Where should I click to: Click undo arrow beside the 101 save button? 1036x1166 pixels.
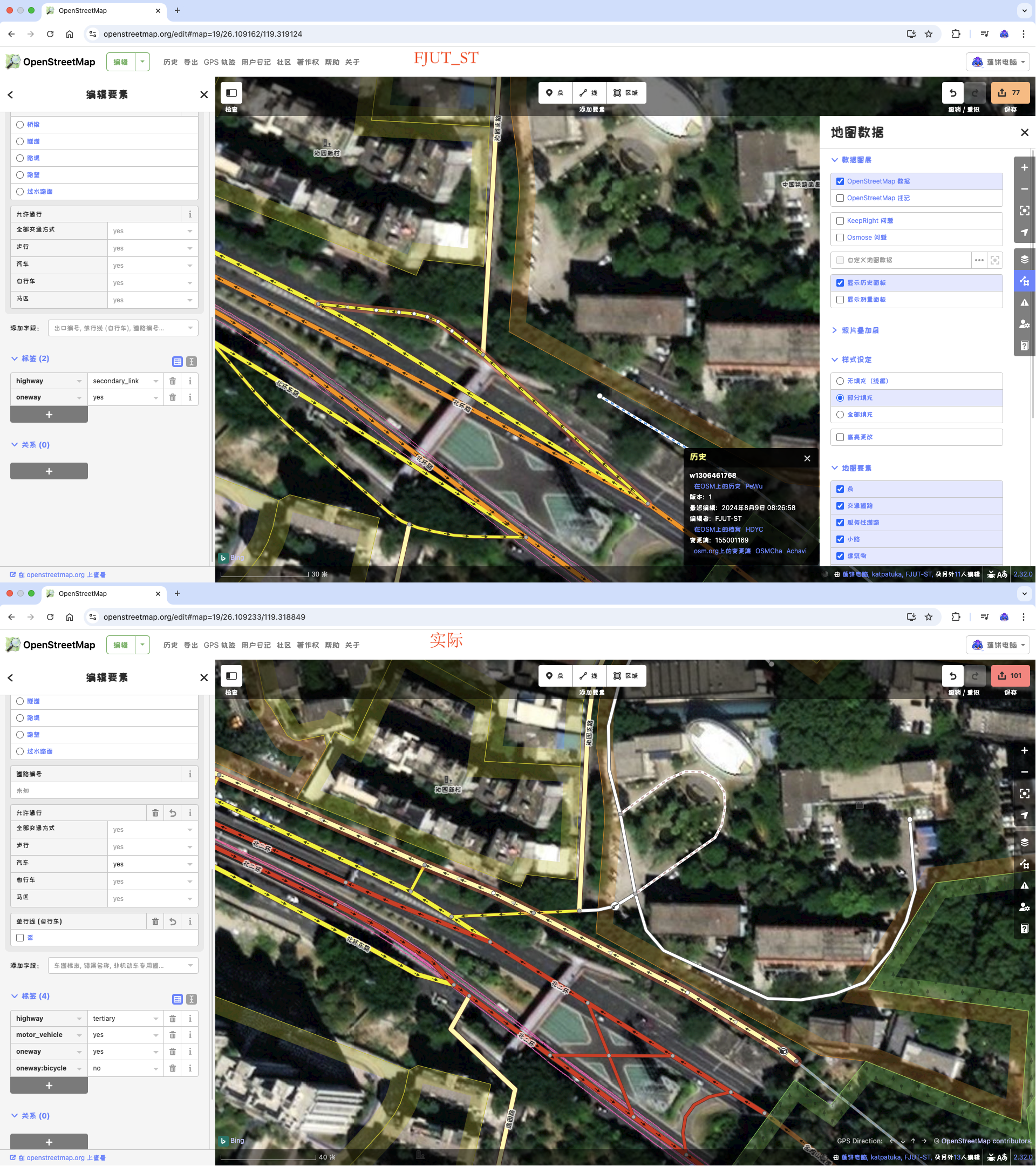pos(953,676)
